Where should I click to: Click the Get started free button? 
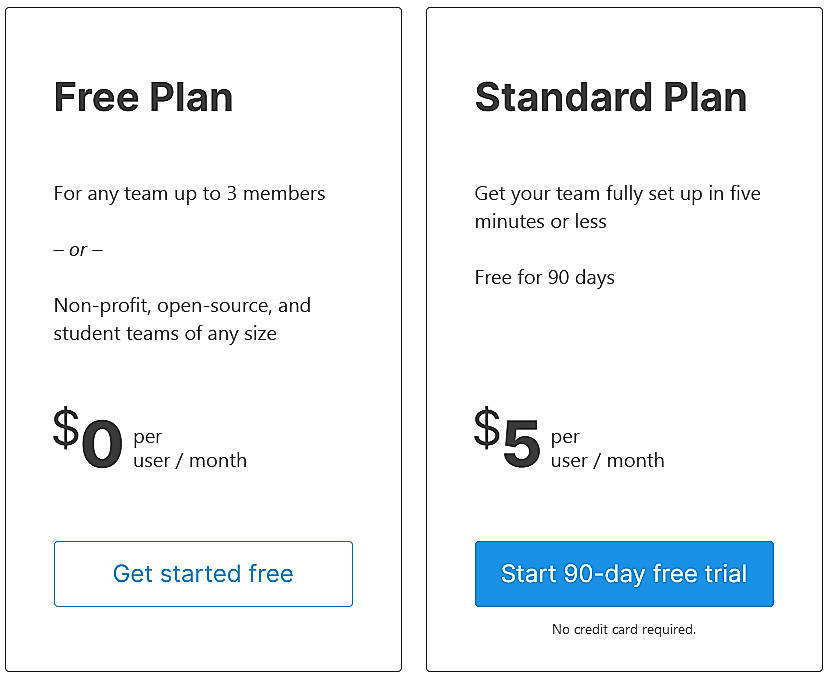[x=202, y=574]
